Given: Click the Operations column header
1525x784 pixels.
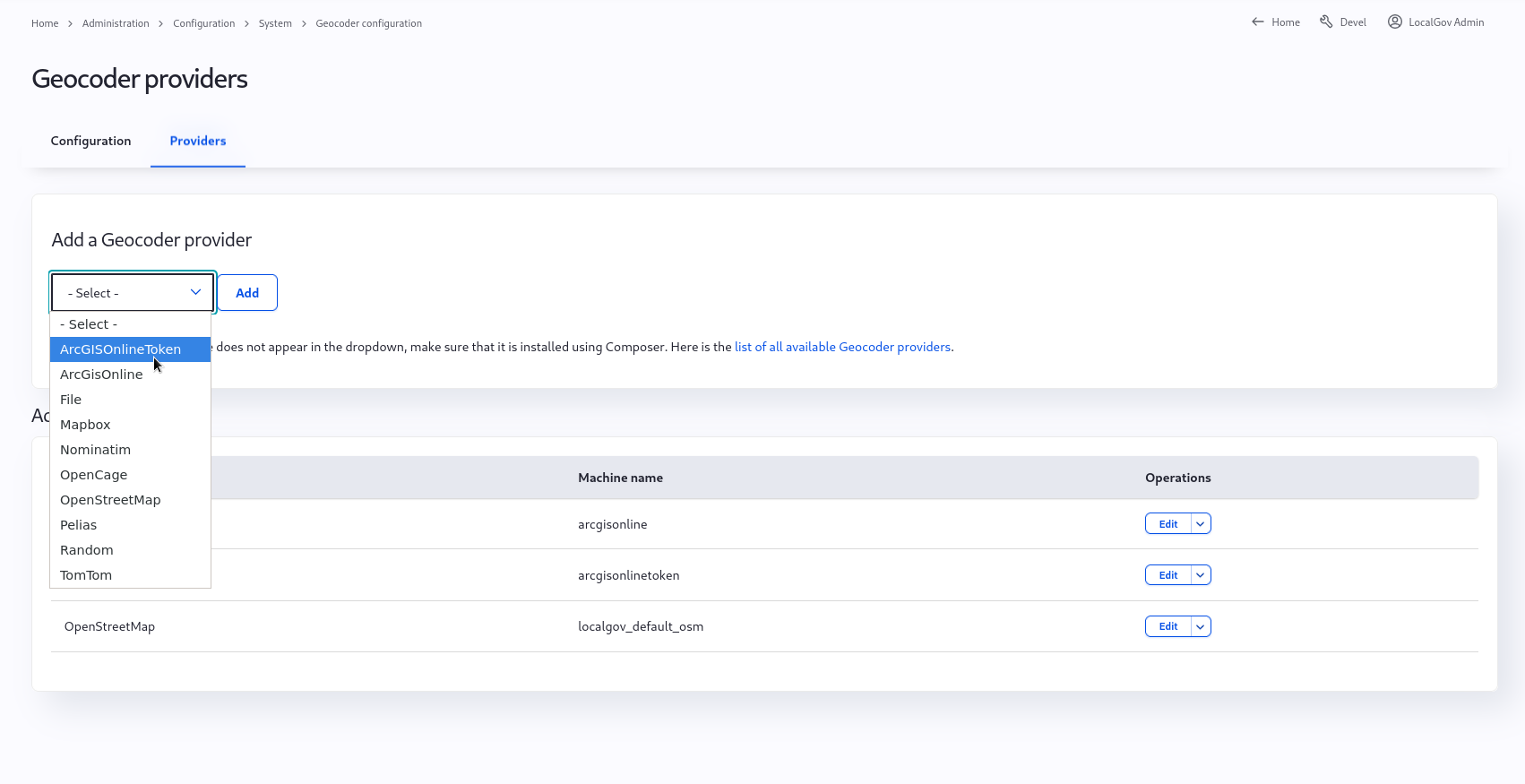Looking at the screenshot, I should (x=1177, y=478).
